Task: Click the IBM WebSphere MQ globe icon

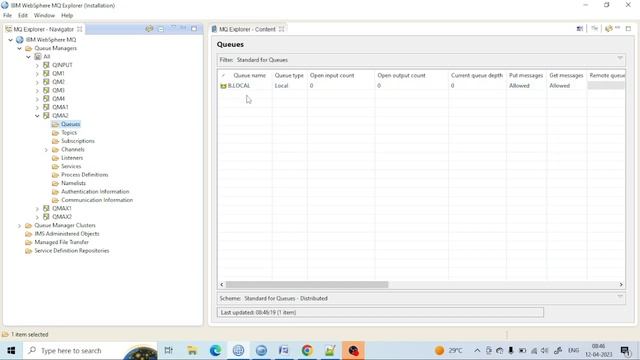Action: coord(20,40)
